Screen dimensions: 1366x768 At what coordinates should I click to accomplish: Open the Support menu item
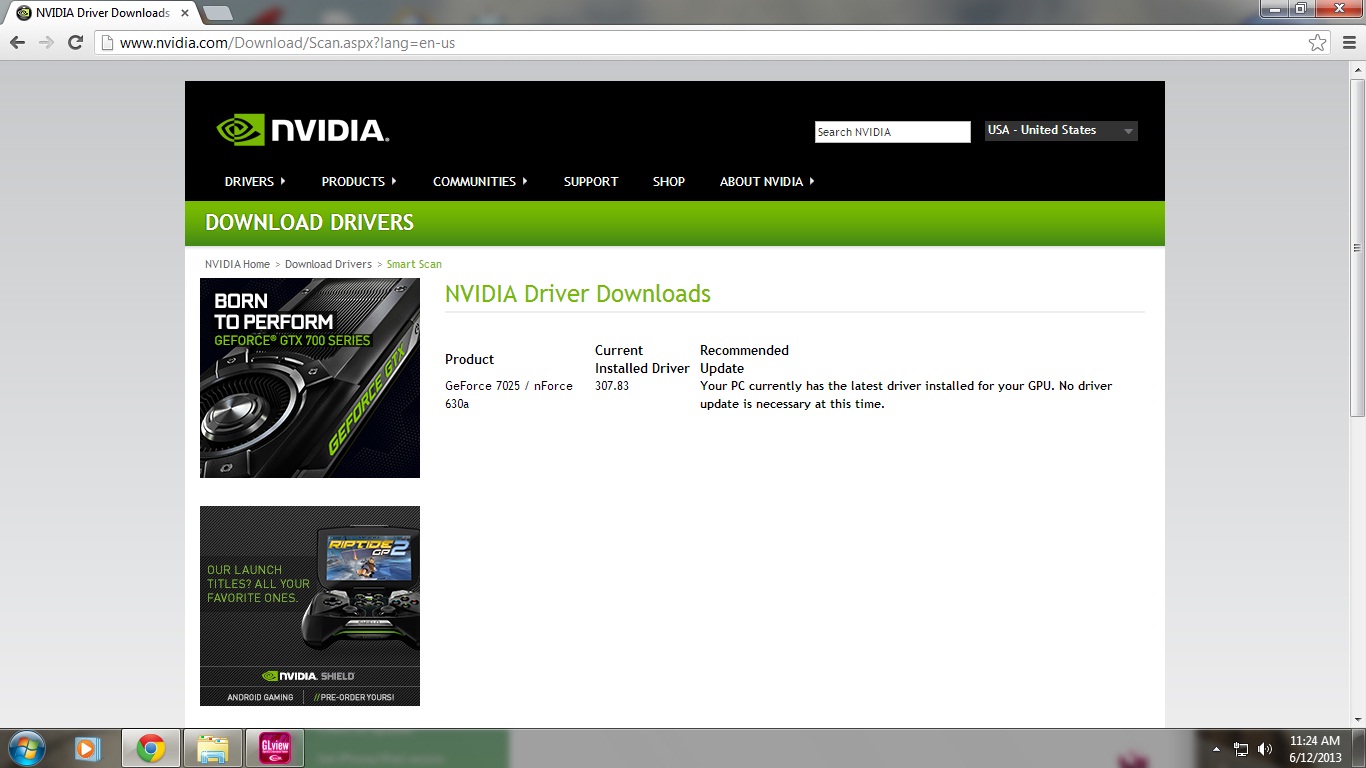pos(590,181)
